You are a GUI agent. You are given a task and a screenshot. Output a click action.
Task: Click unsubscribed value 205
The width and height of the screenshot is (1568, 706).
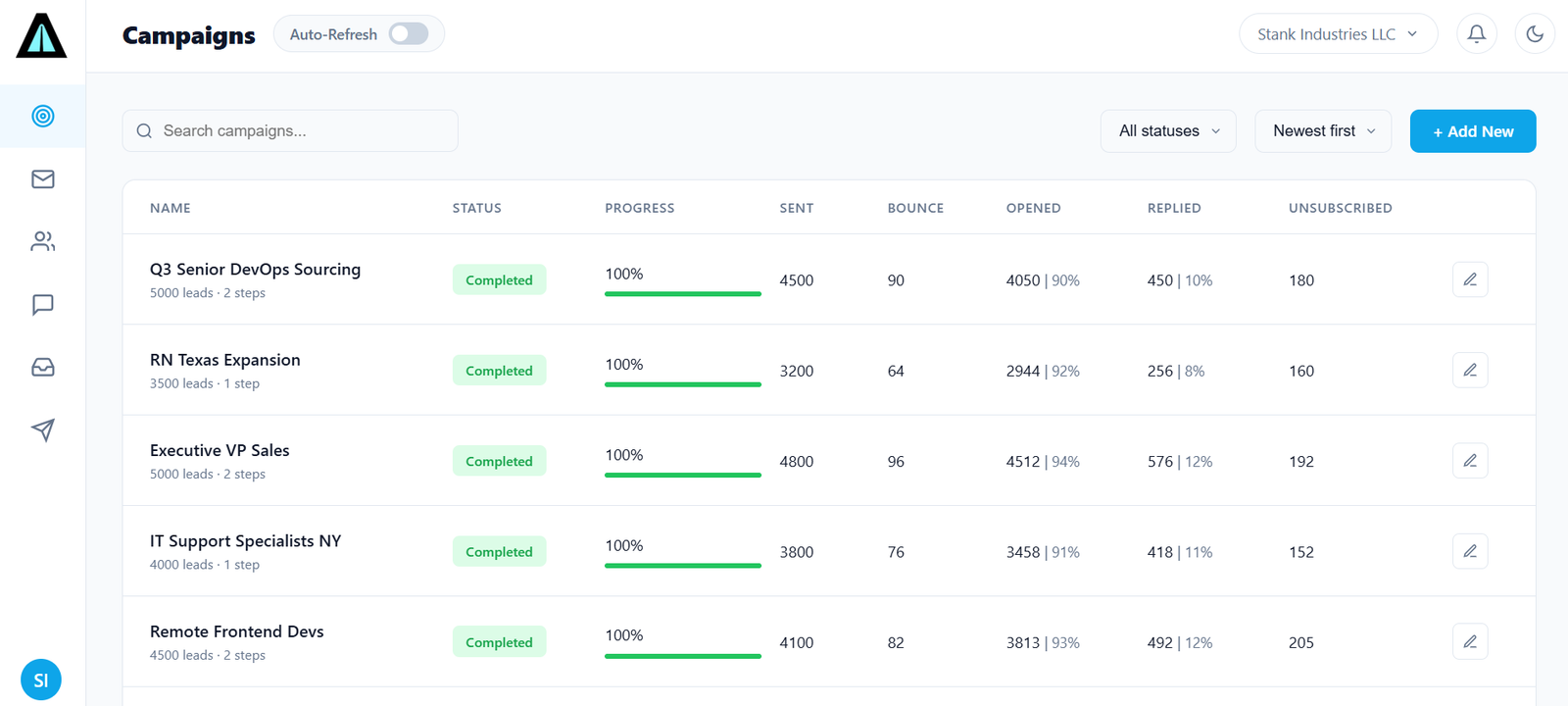(x=1301, y=643)
